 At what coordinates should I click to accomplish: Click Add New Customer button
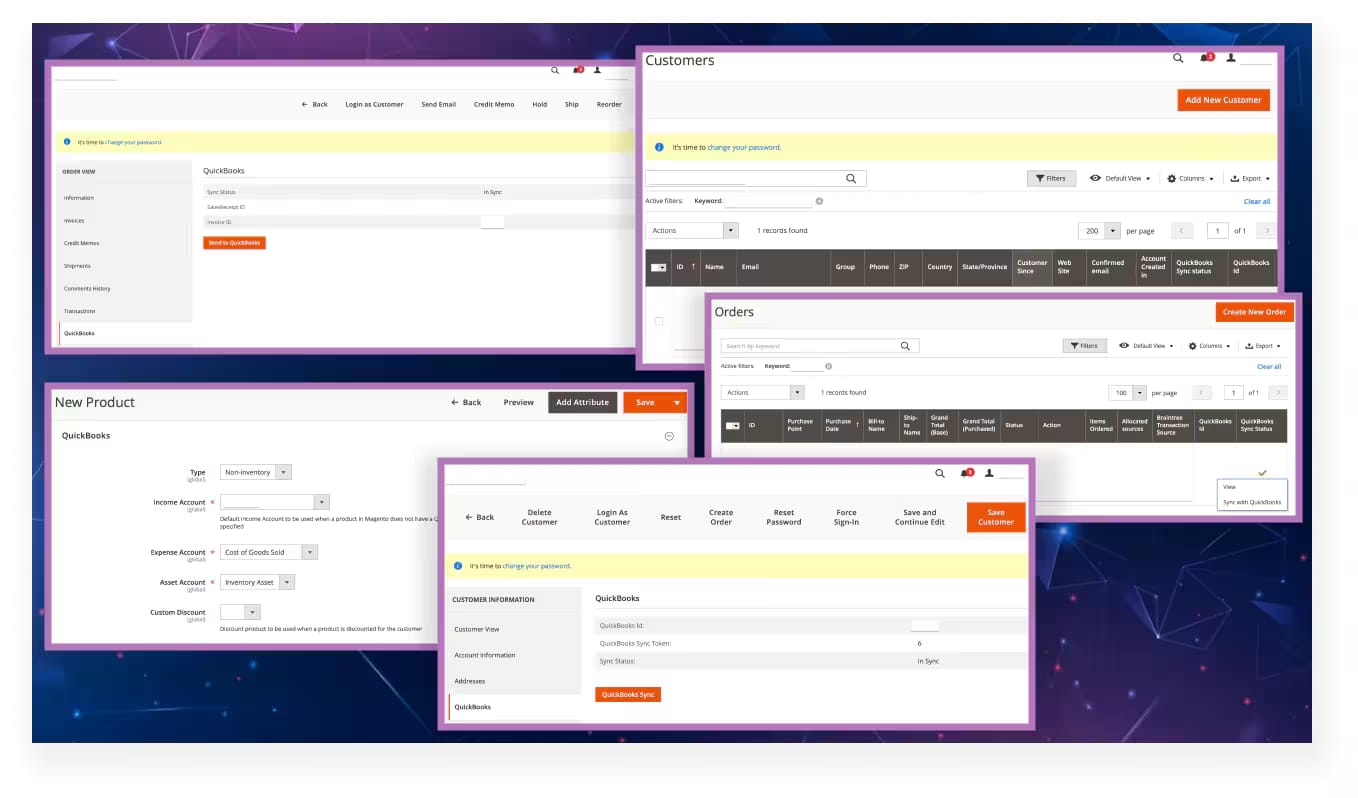pos(1223,100)
